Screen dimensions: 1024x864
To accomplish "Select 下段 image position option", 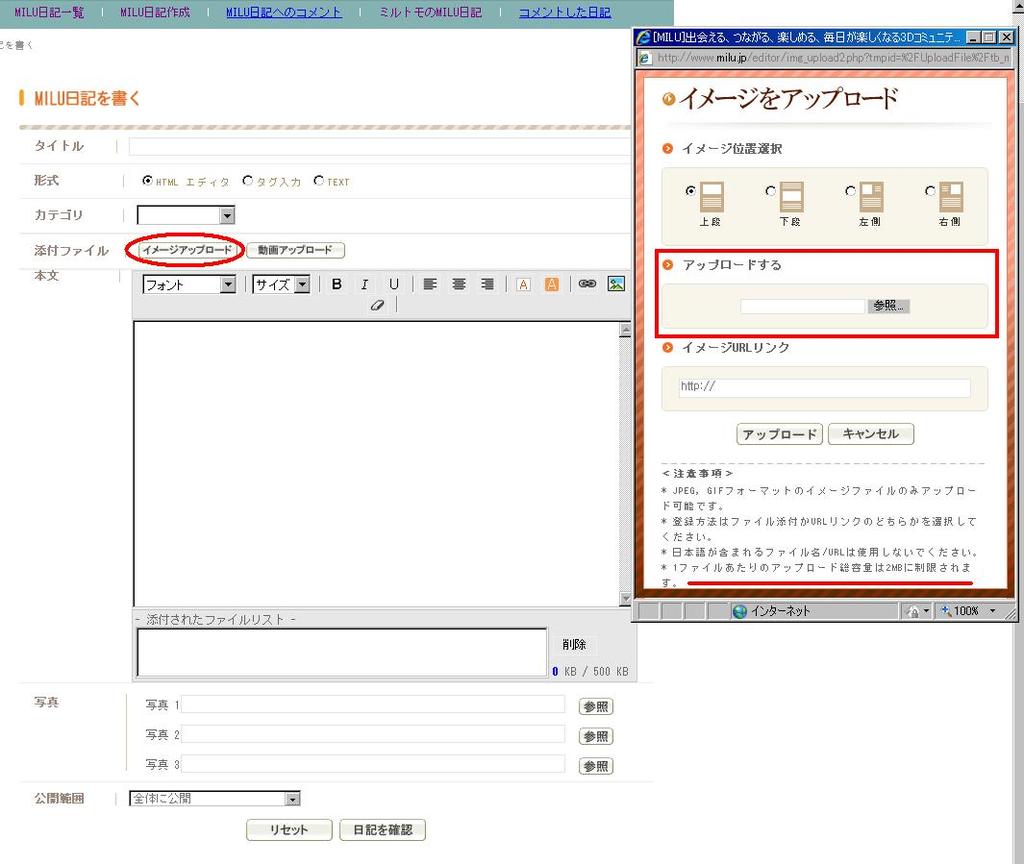I will click(770, 191).
